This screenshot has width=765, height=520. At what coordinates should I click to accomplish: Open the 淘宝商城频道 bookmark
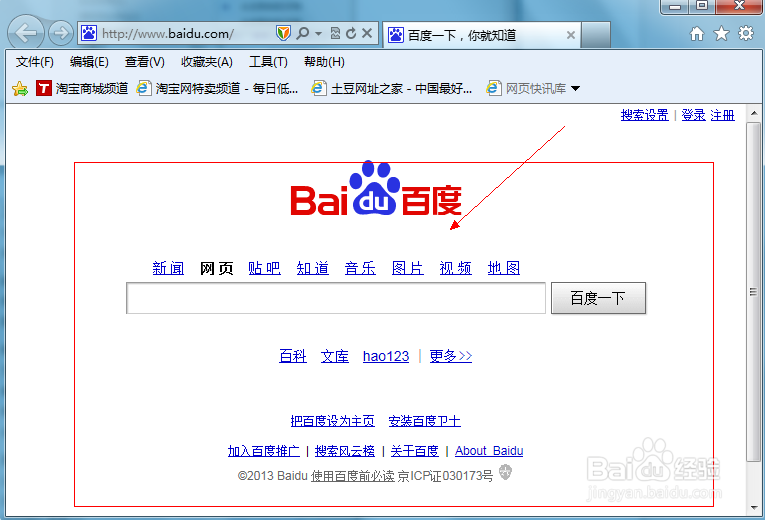(82, 88)
